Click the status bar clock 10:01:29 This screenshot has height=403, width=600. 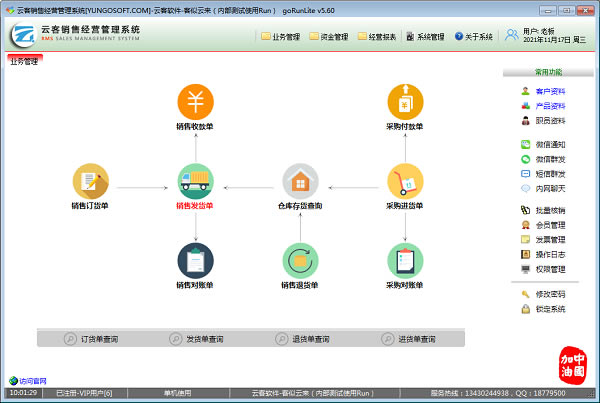click(23, 393)
